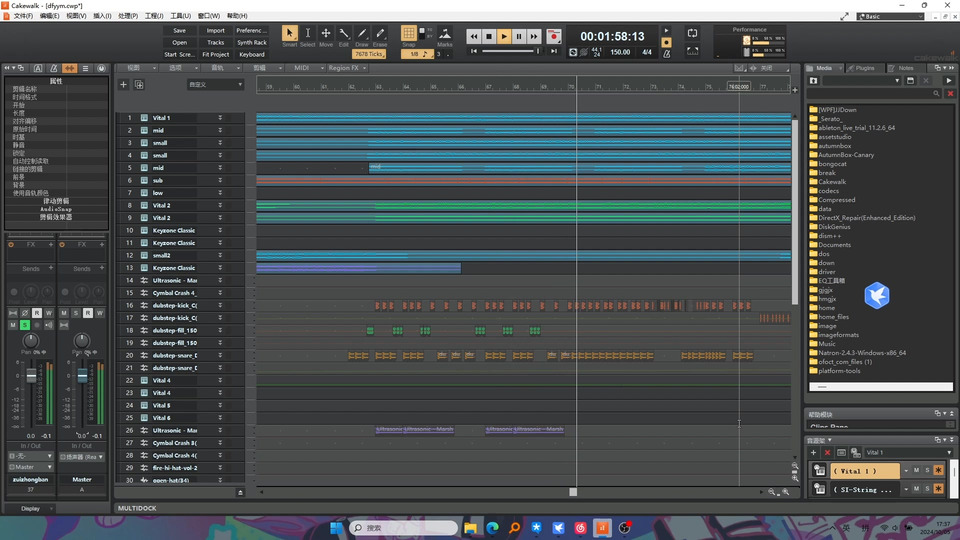Screen dimensions: 960x540
Task: Toggle the Snap grid button
Action: [x=409, y=34]
